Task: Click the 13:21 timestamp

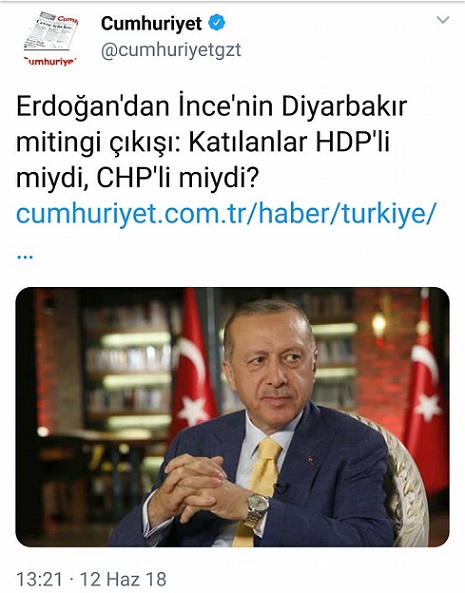Action: click(39, 579)
